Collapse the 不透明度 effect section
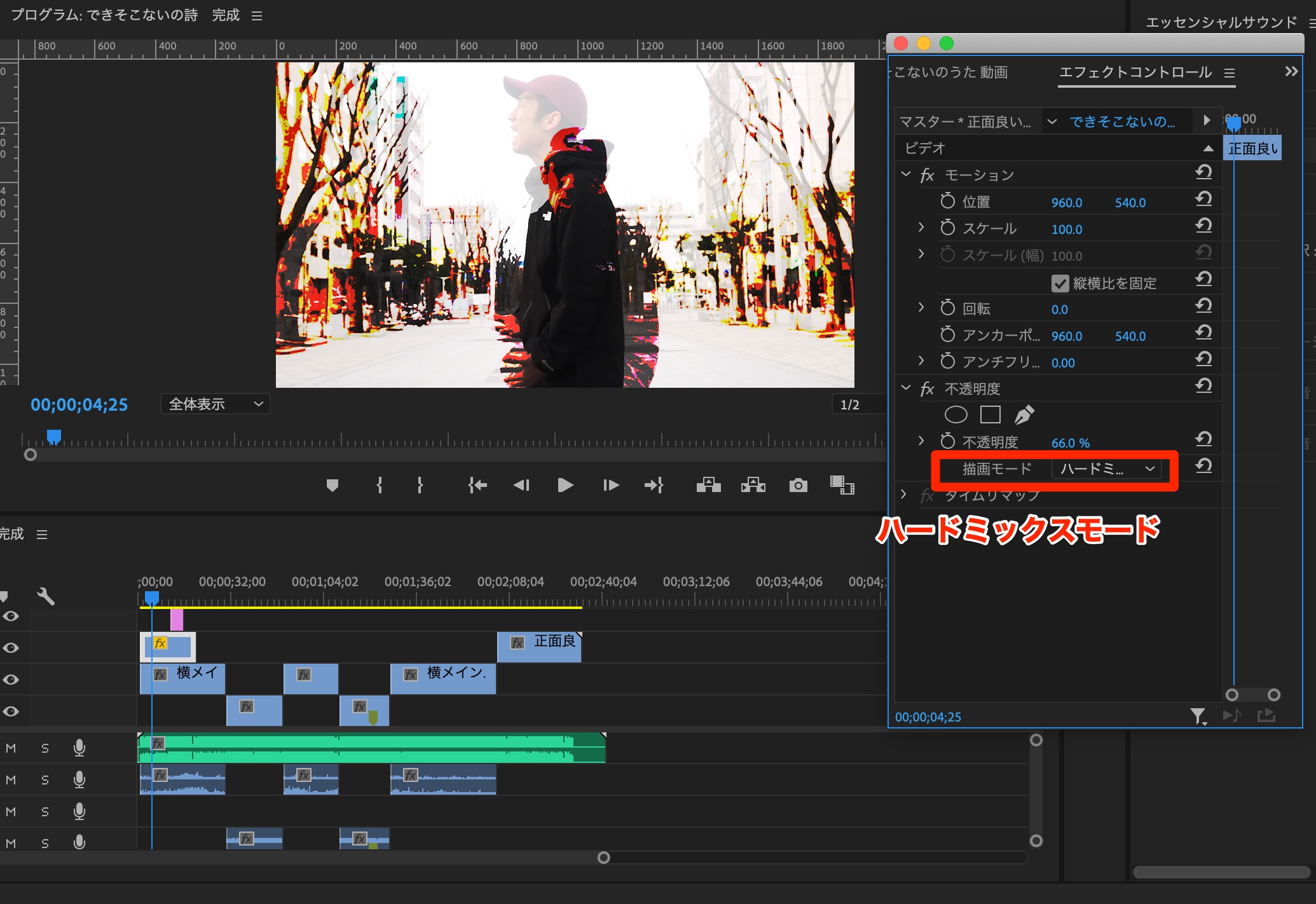The width and height of the screenshot is (1316, 904). 906,388
